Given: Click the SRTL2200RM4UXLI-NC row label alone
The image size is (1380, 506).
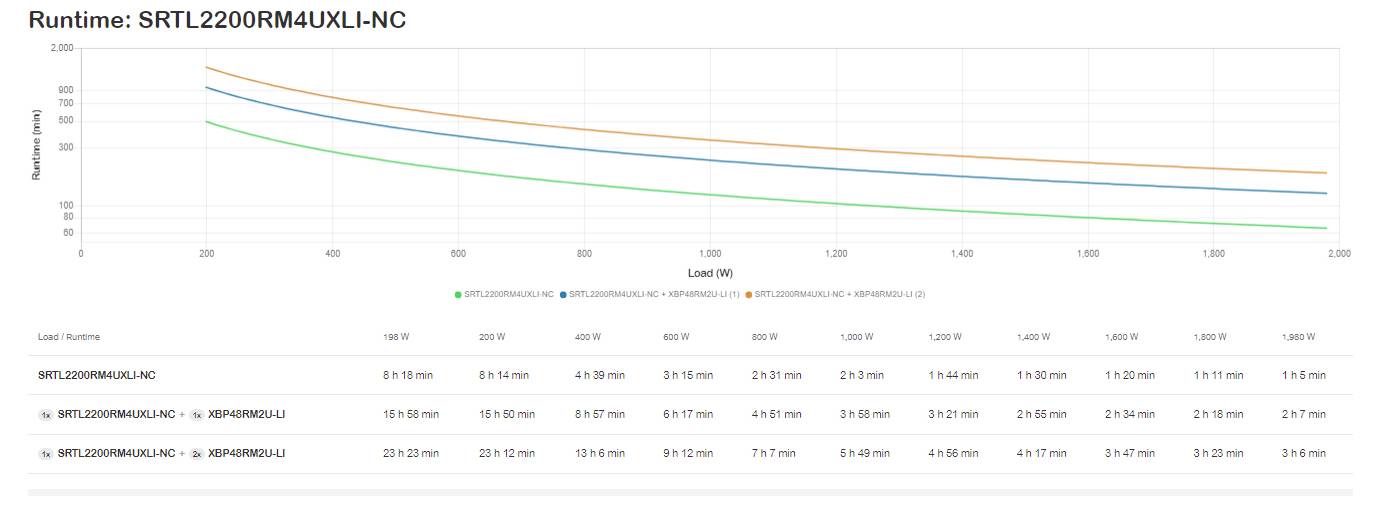Looking at the screenshot, I should [97, 375].
